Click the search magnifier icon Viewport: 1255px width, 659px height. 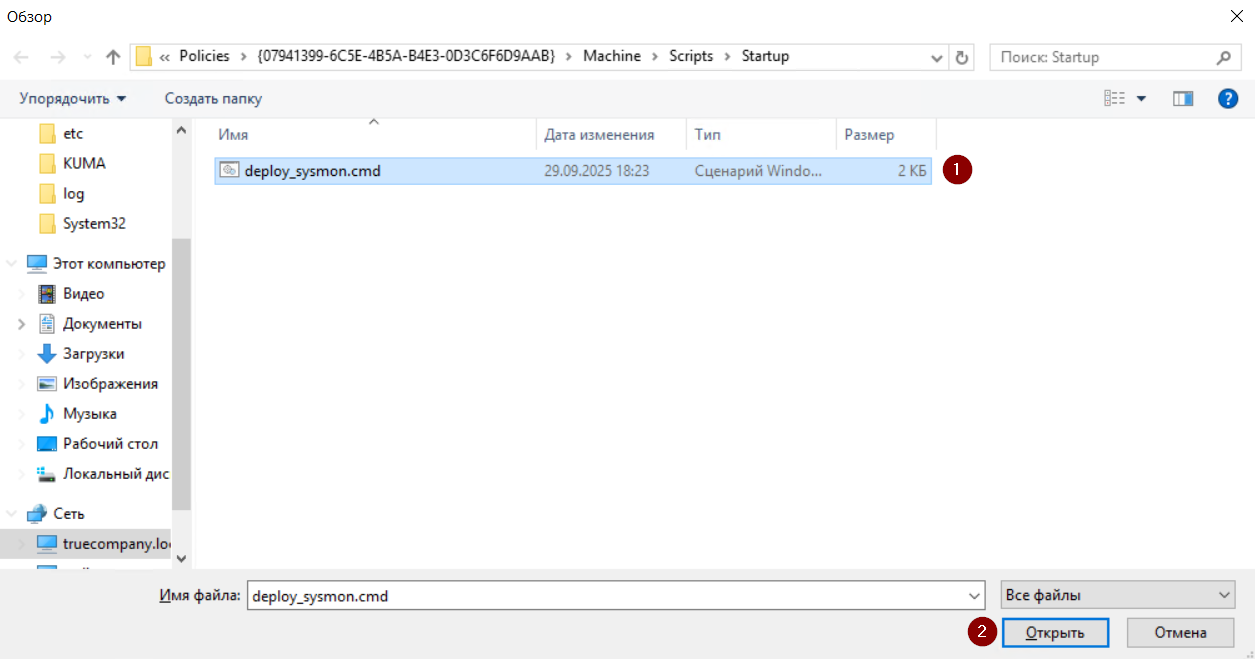1223,57
